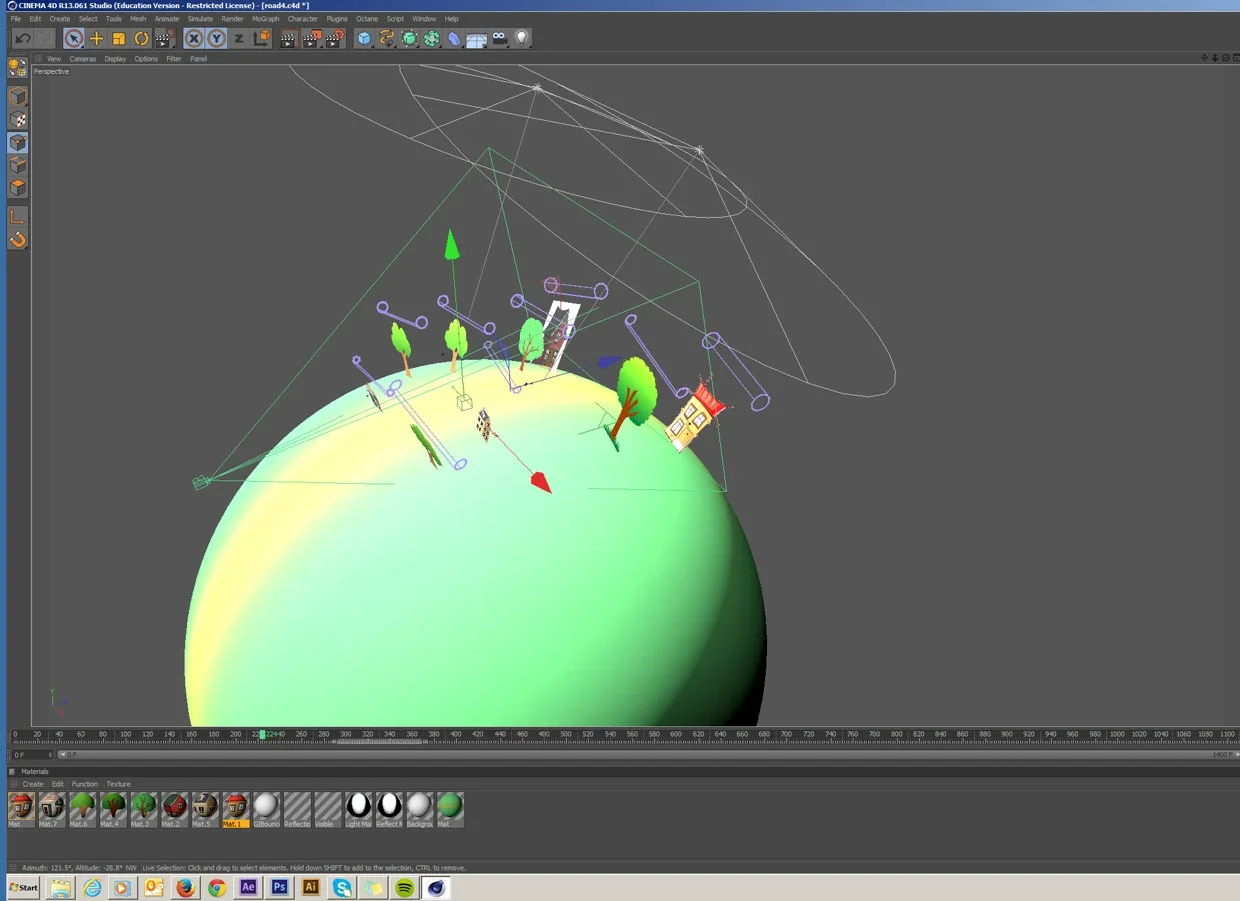Viewport: 1240px width, 901px height.
Task: Open viewport Display menu
Action: [x=115, y=59]
